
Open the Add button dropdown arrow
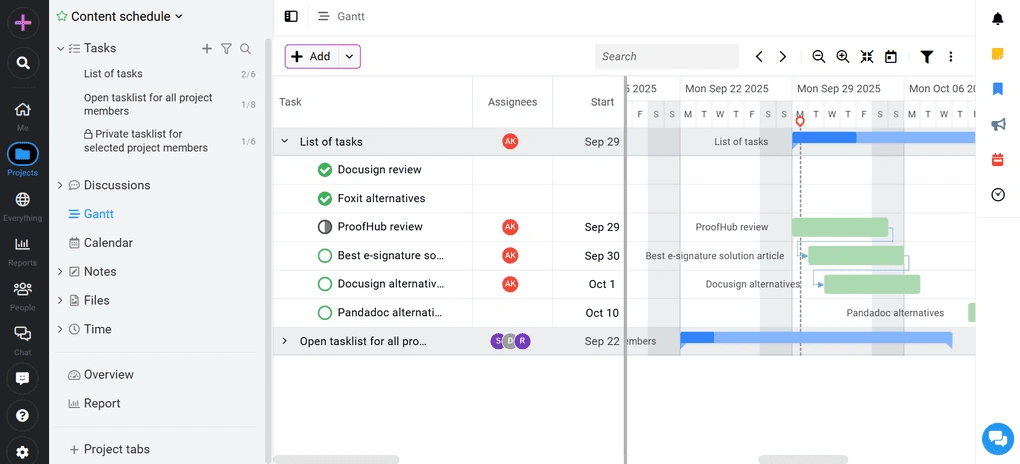349,57
